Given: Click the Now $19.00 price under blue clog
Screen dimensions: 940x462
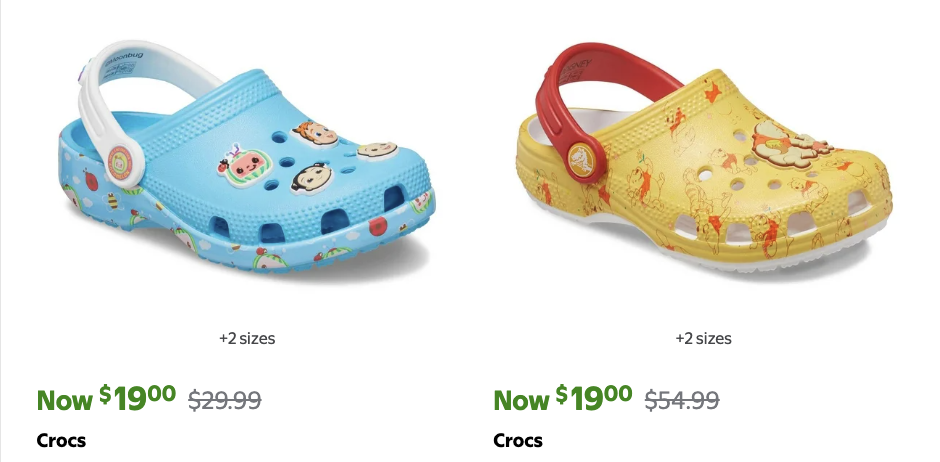Looking at the screenshot, I should tap(106, 399).
